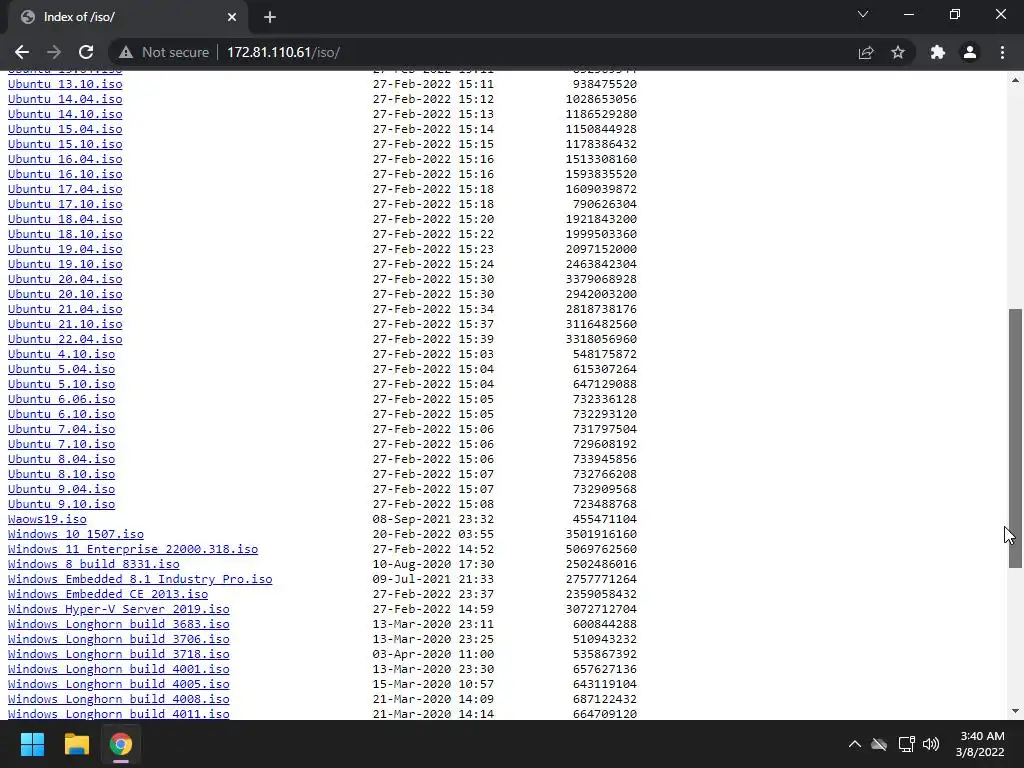Click the Ubuntu 22.04.iso link
Image resolution: width=1024 pixels, height=768 pixels.
65,340
